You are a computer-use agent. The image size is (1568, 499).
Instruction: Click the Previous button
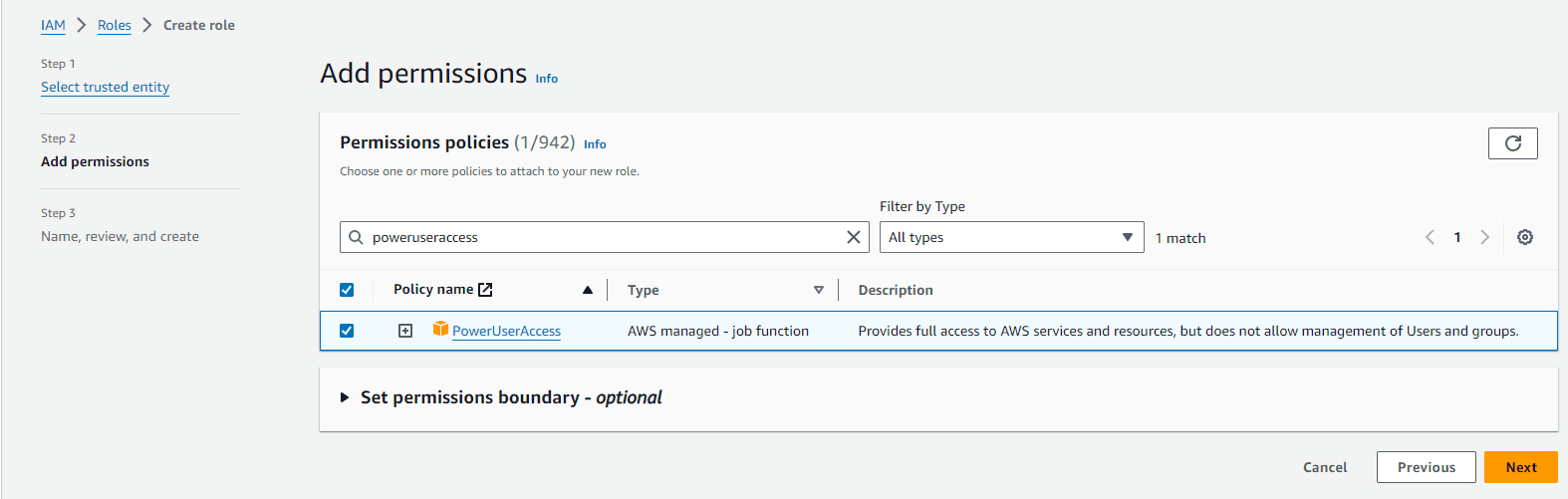pyautogui.click(x=1427, y=467)
